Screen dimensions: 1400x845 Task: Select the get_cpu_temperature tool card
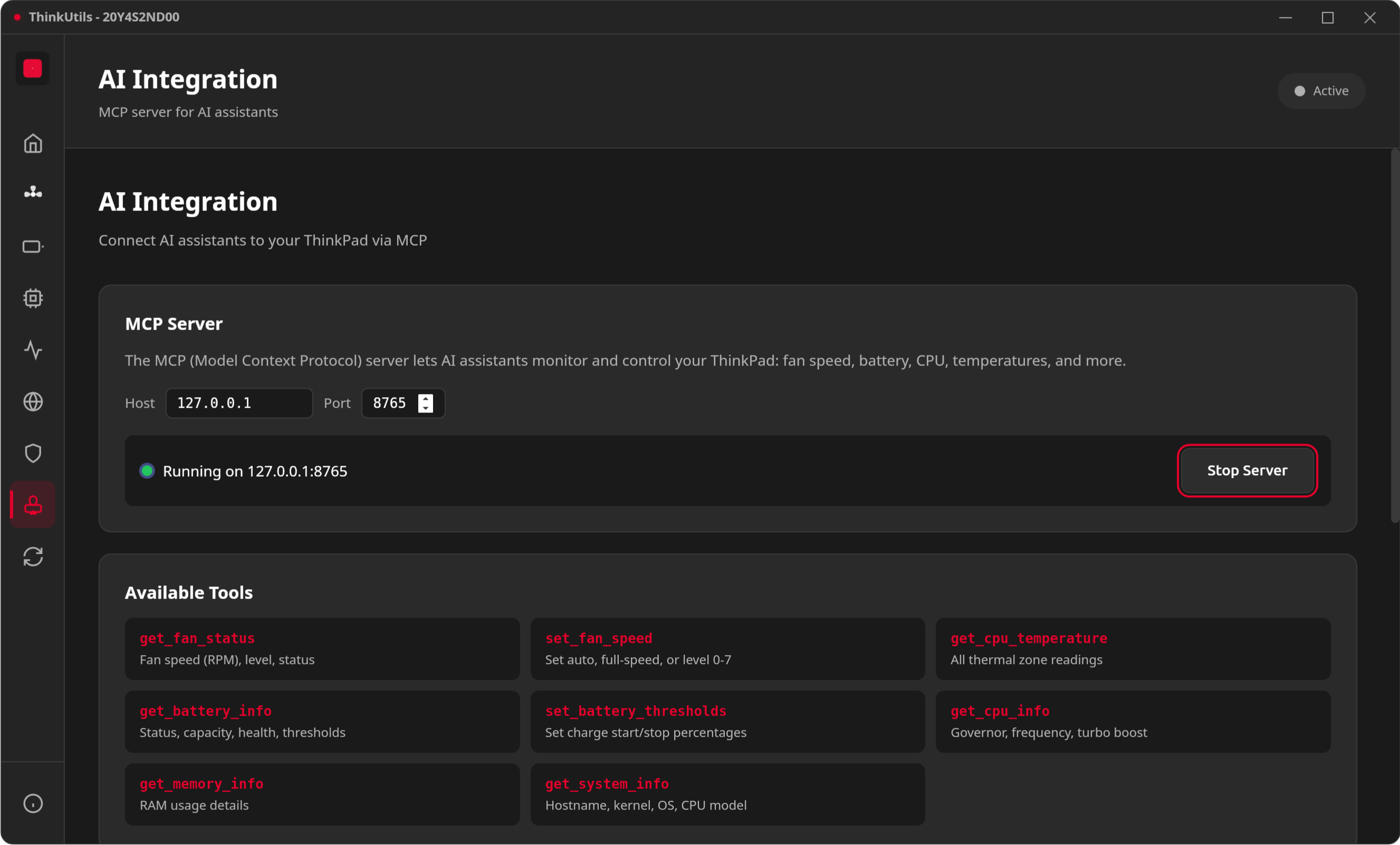[x=1133, y=649]
